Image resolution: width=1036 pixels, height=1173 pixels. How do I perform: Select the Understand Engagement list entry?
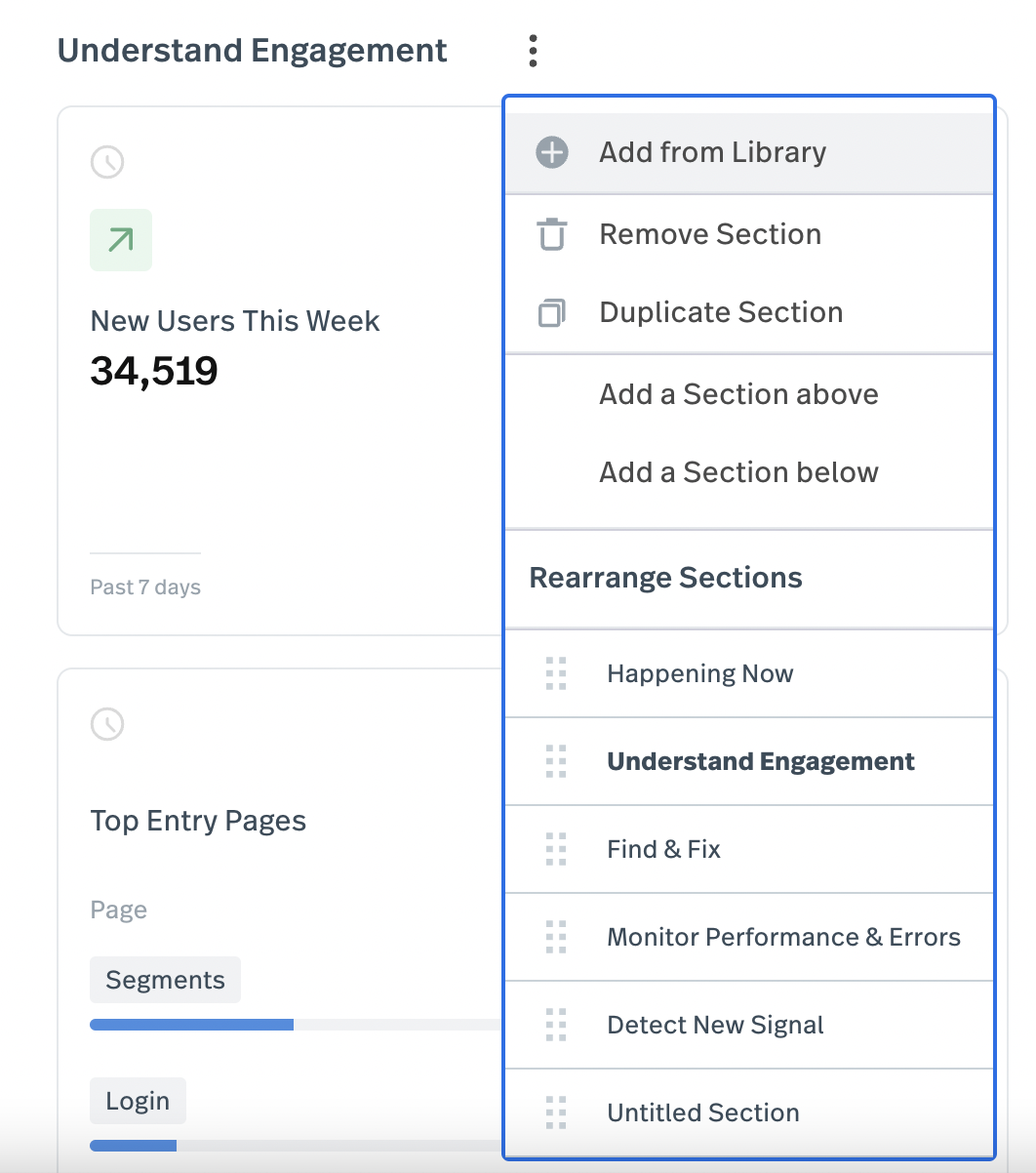click(x=760, y=762)
